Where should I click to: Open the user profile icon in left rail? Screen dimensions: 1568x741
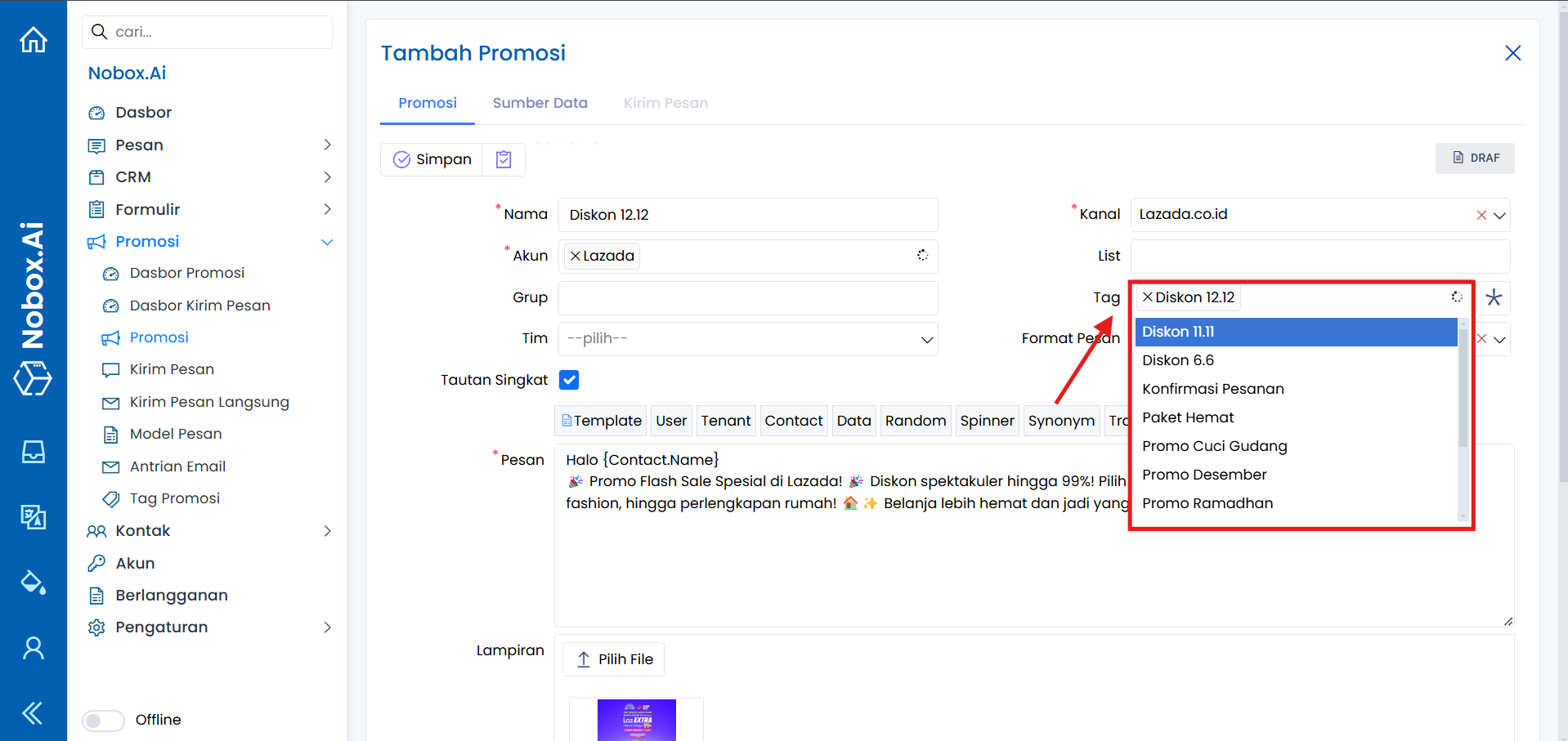pos(34,648)
